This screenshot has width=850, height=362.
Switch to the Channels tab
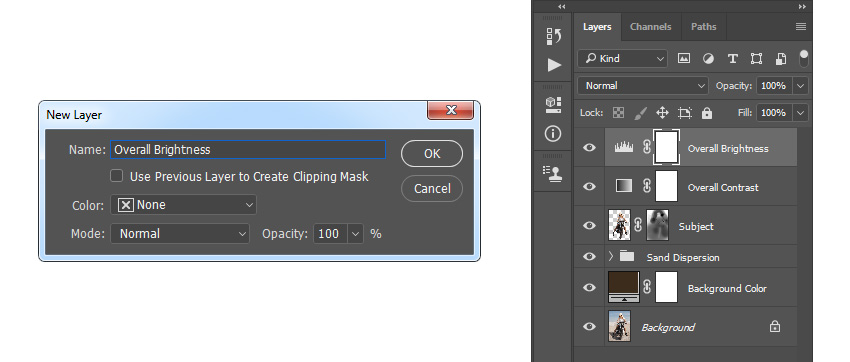click(x=651, y=27)
